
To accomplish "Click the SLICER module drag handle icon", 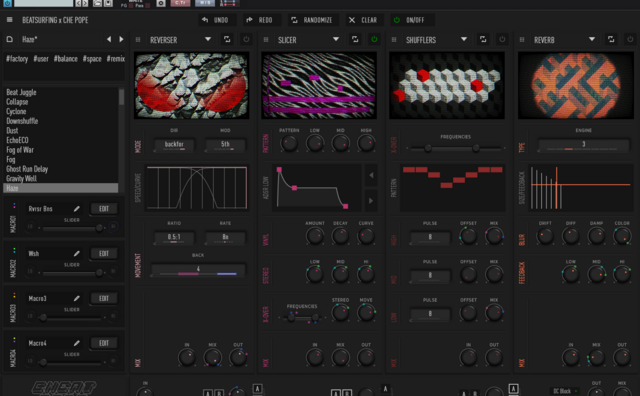I will 266,40.
